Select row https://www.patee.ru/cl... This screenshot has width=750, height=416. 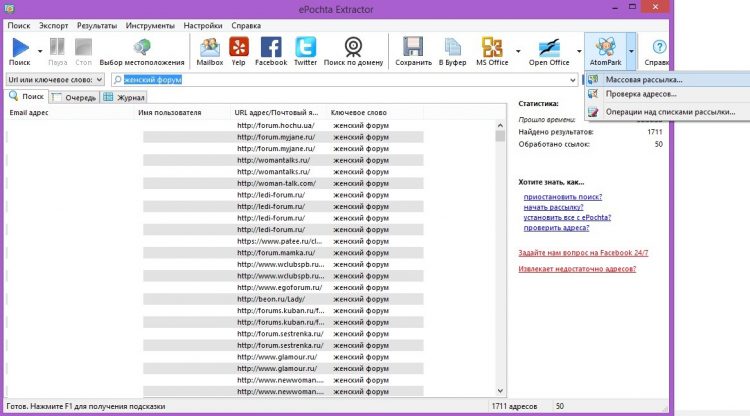point(215,241)
